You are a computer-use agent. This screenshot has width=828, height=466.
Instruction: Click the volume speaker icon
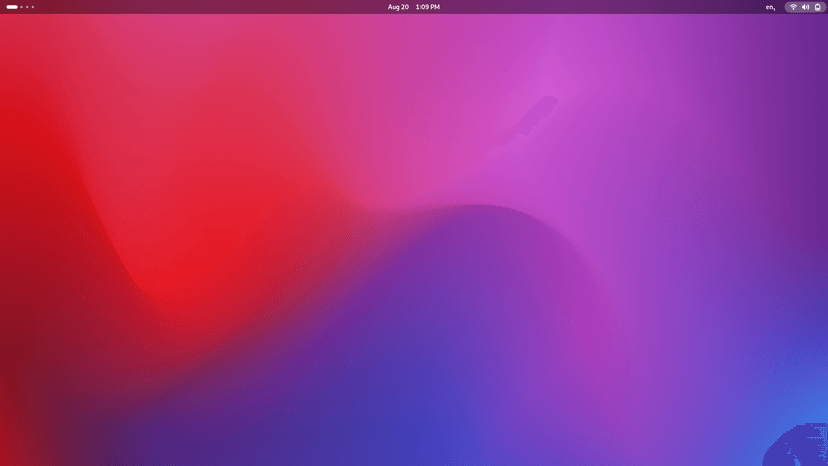(x=805, y=7)
